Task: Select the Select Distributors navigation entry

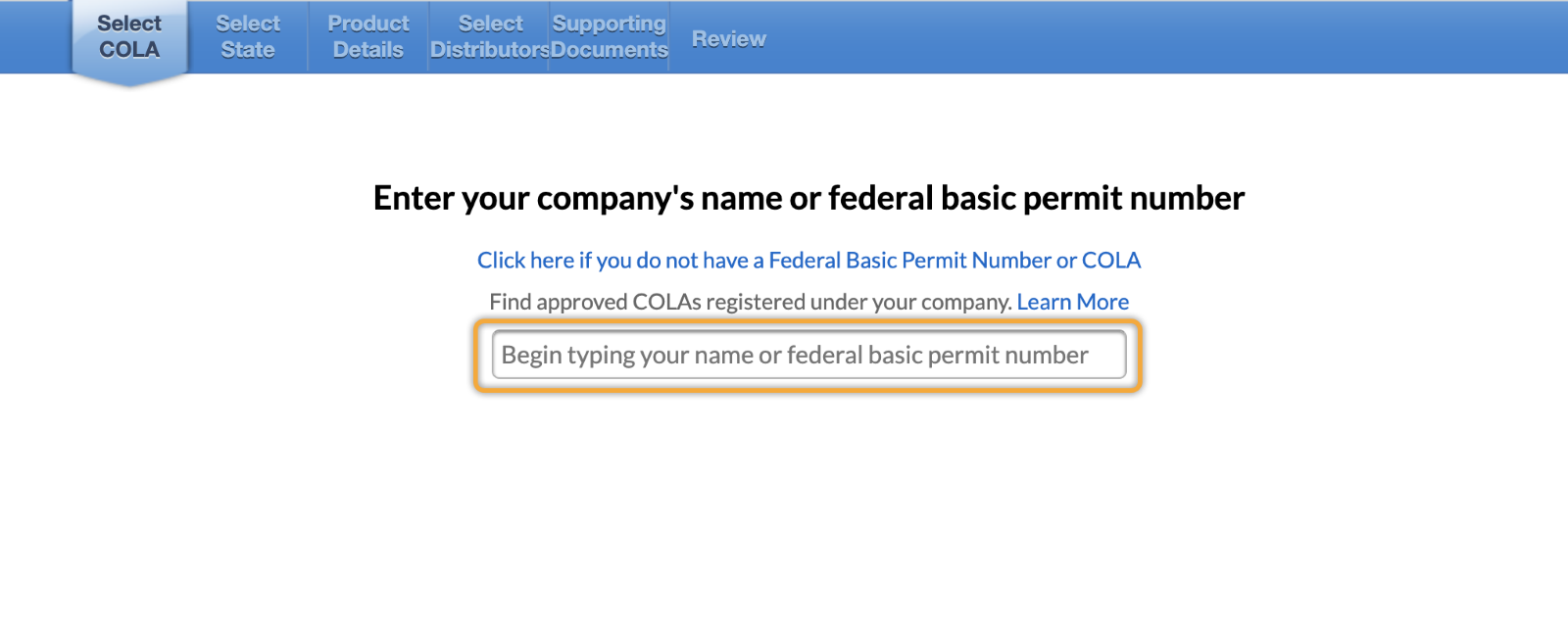Action: pos(488,36)
